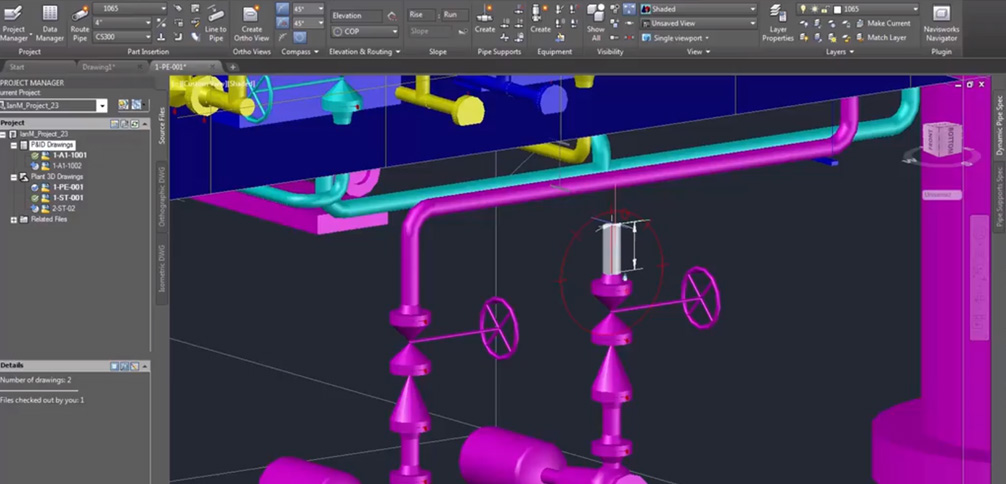Collapse the Plant 3D Drawings node
The width and height of the screenshot is (1006, 484).
14,177
